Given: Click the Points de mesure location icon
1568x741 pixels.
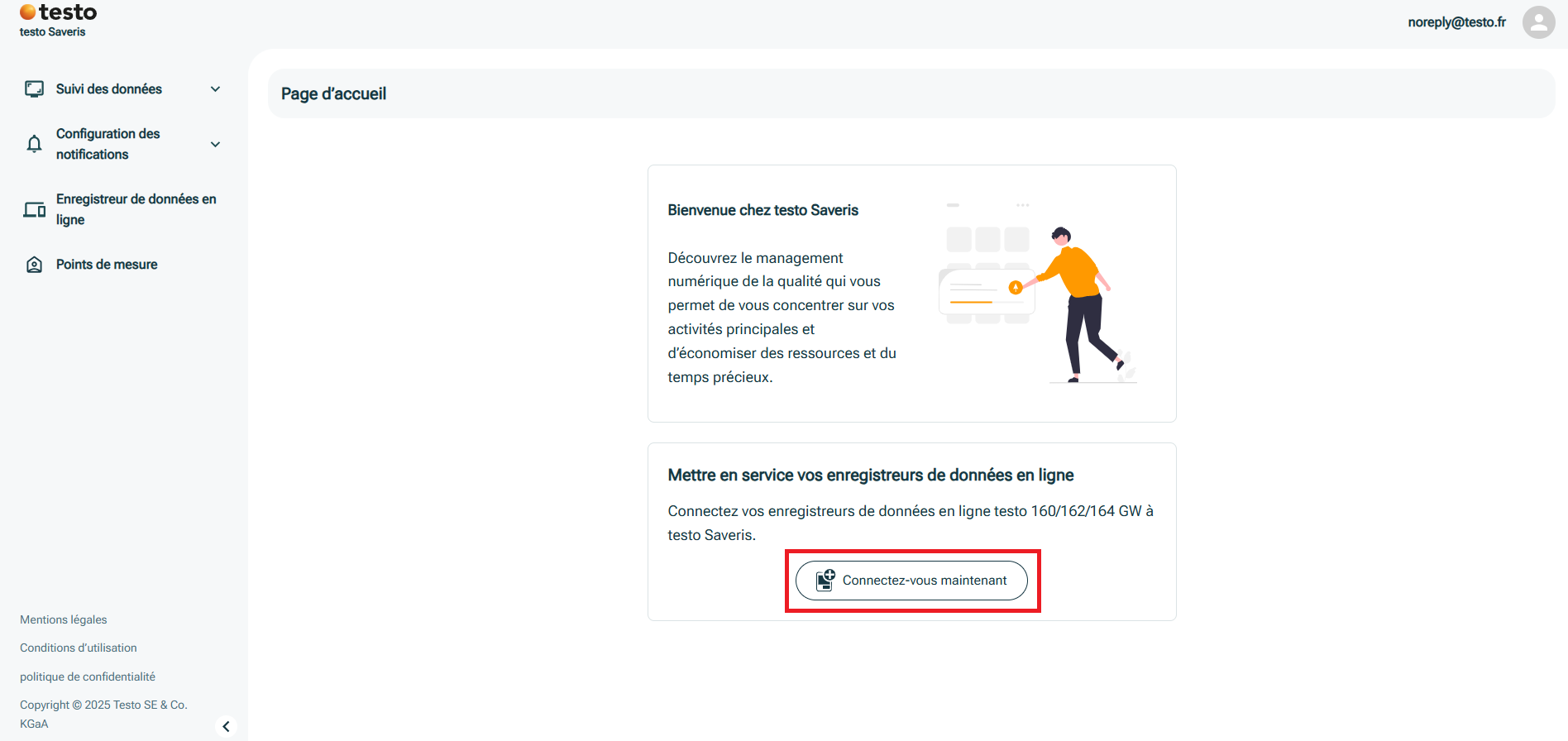Looking at the screenshot, I should click(x=34, y=265).
